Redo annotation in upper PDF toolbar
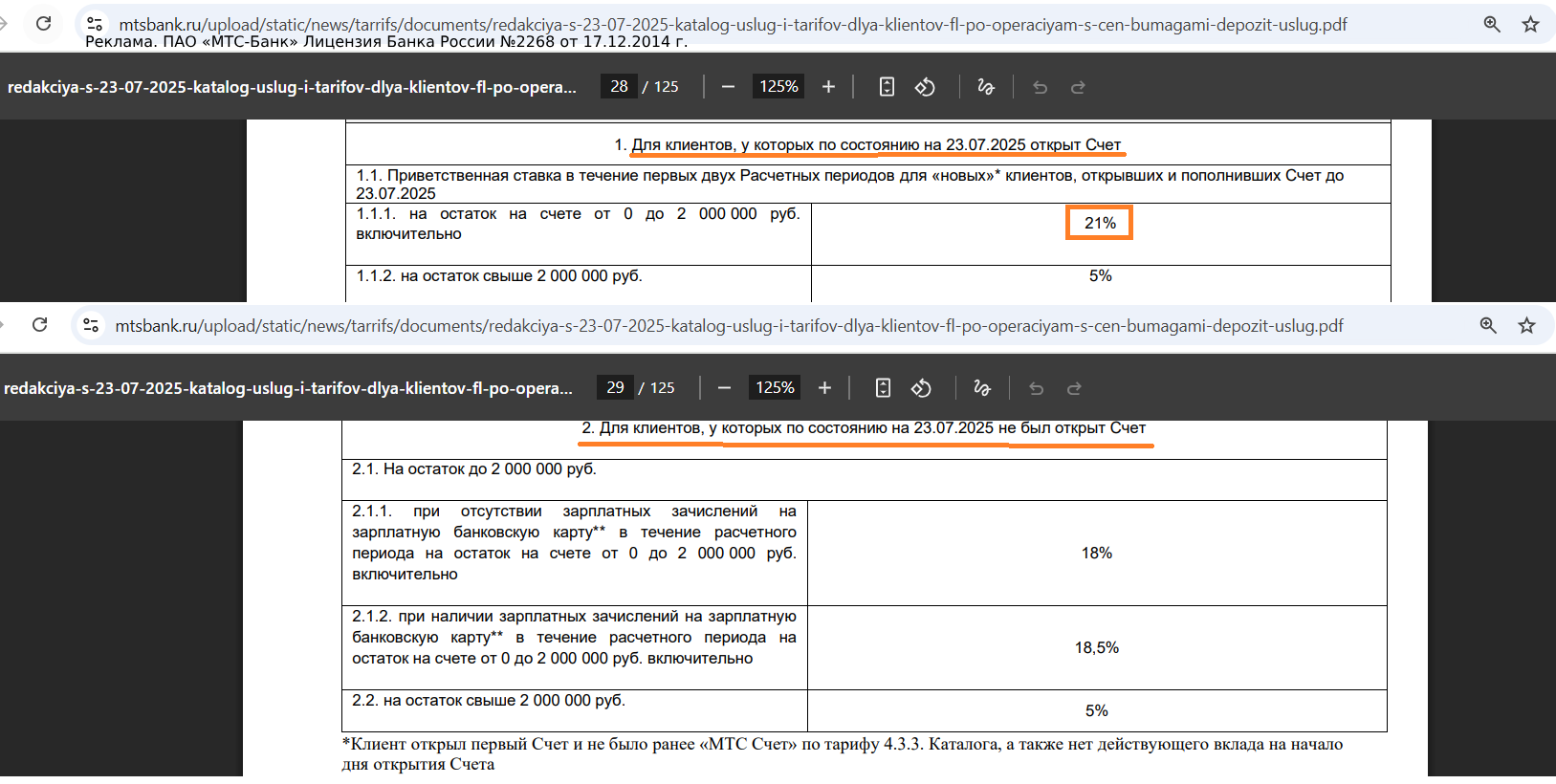 click(1078, 87)
